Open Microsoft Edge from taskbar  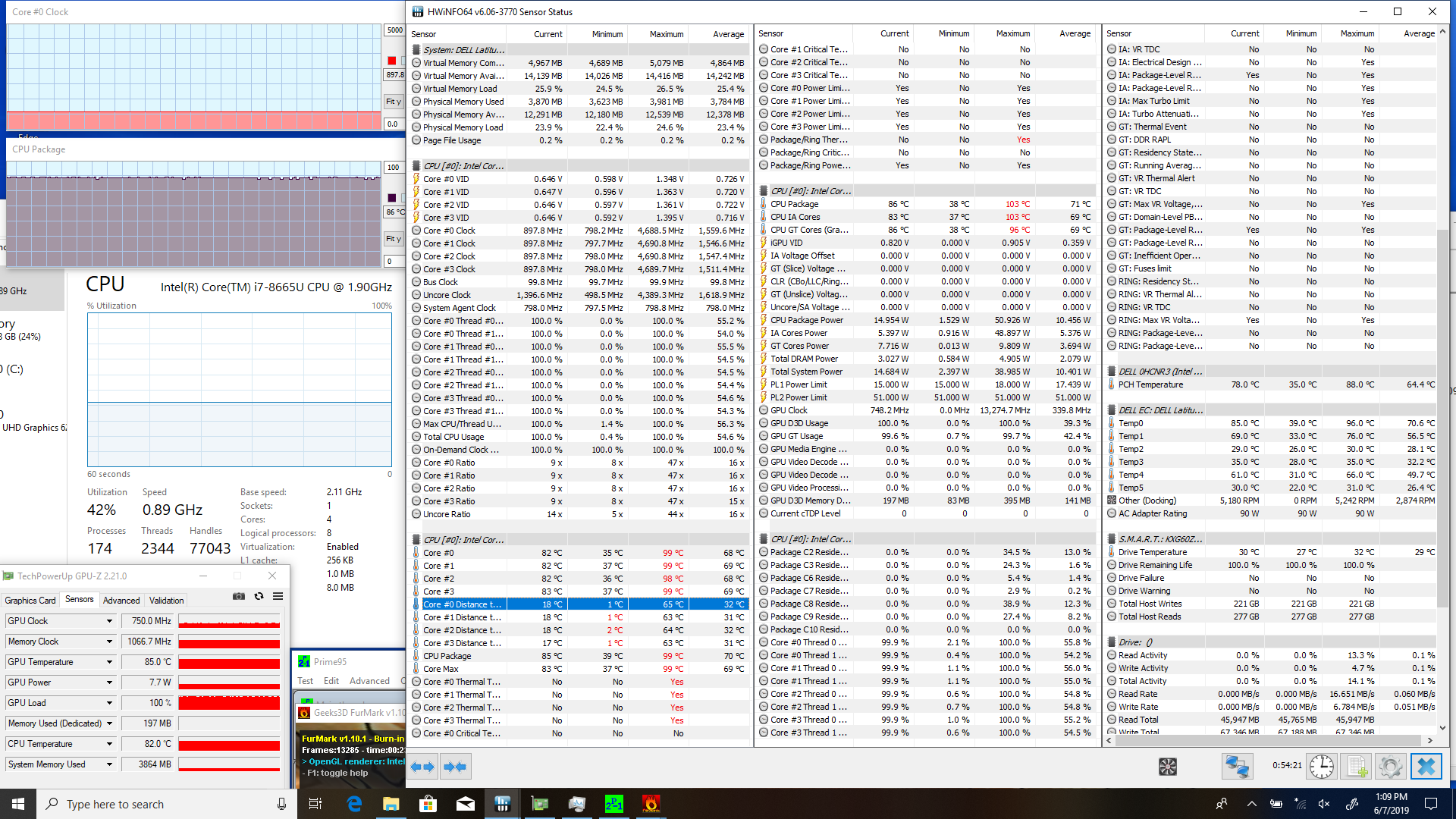(354, 804)
